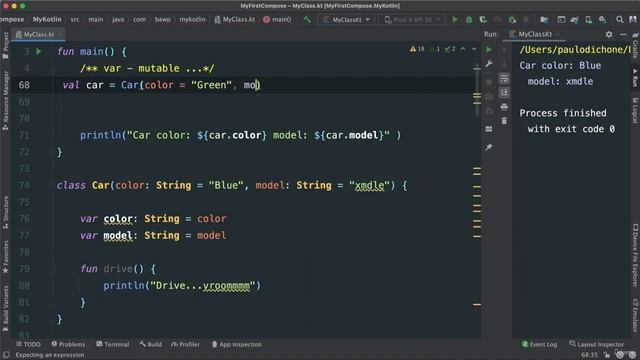This screenshot has width=640, height=360.
Task: Toggle tool window bars with the bottom-left corner icon
Action: click(x=6, y=355)
